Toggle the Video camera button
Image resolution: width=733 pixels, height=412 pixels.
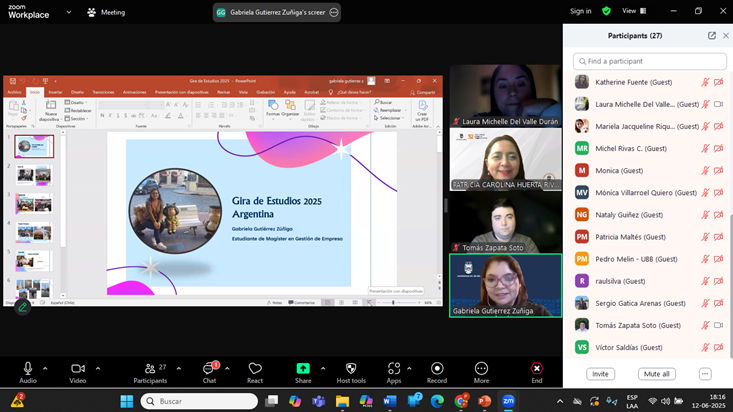tap(78, 369)
